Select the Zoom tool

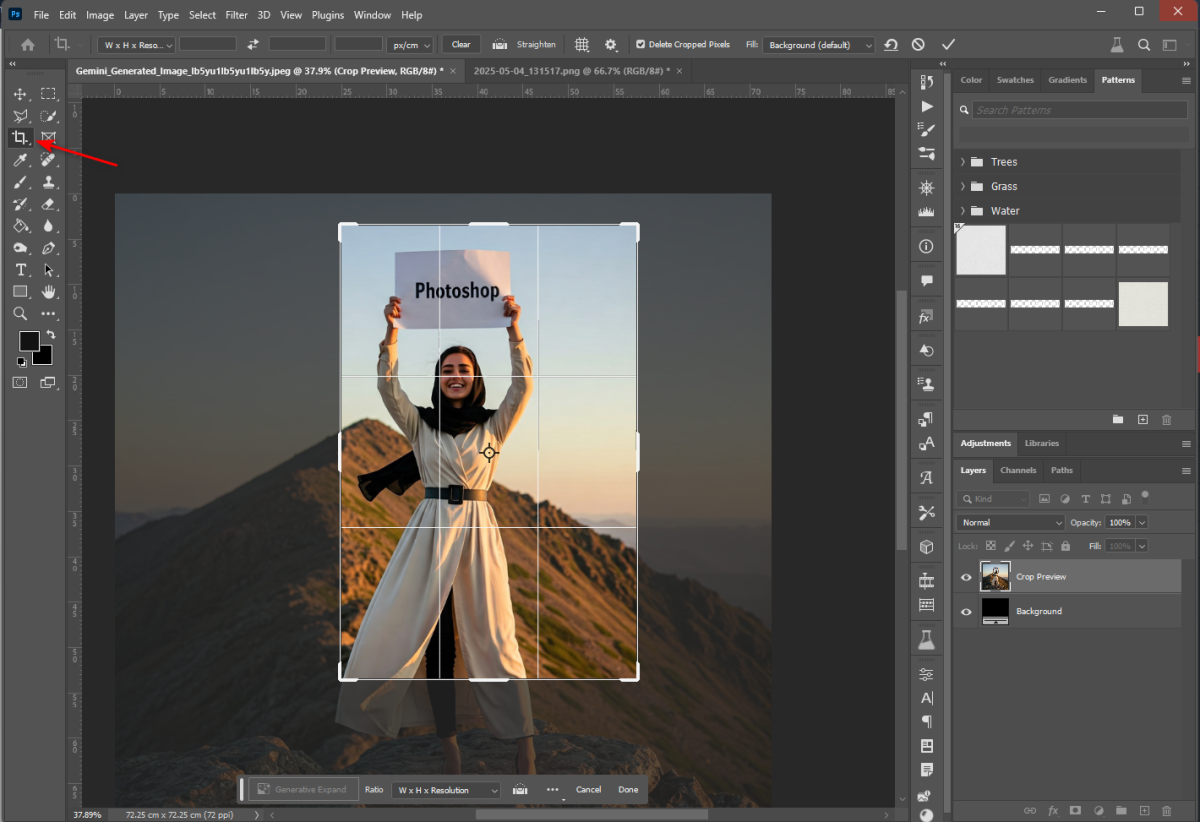20,314
